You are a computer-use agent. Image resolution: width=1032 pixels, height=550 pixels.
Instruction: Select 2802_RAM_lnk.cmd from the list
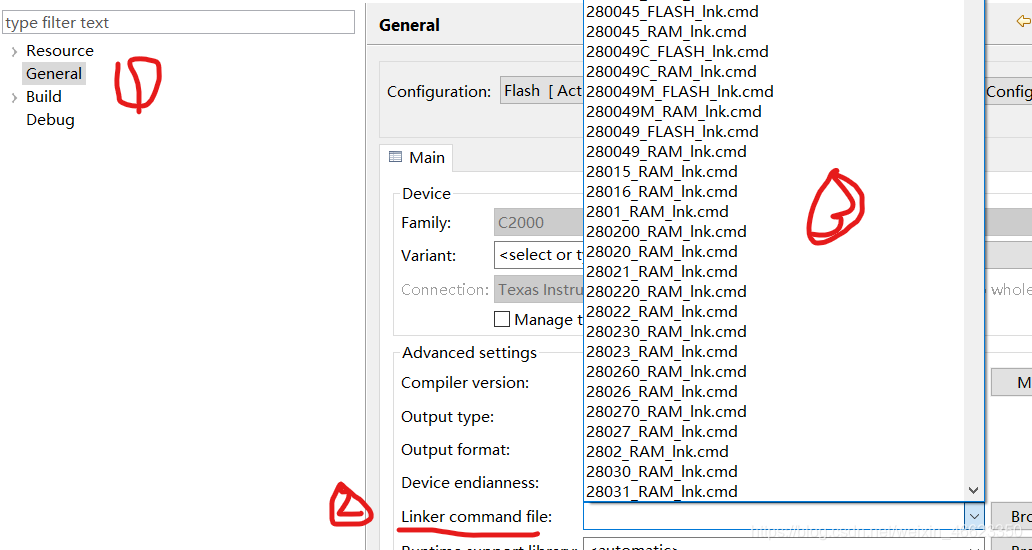(657, 451)
